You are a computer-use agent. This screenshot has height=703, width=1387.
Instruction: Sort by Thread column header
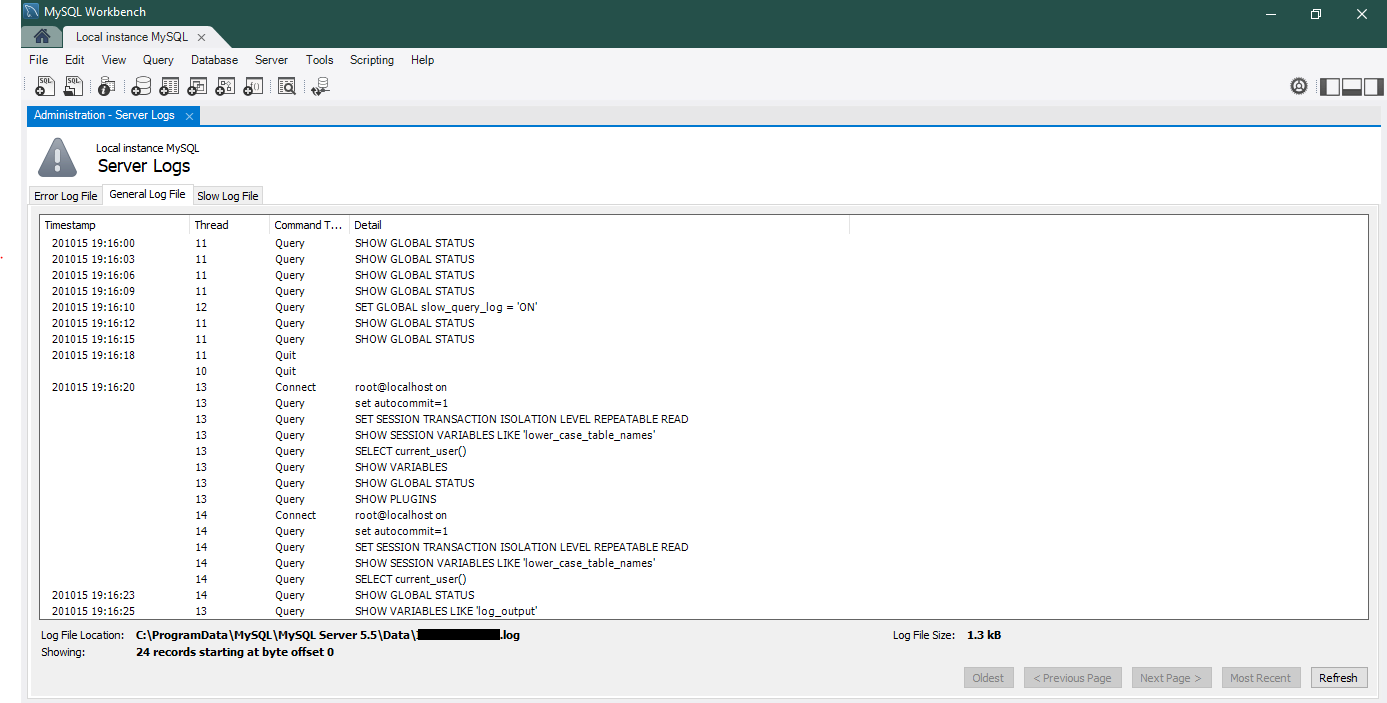click(229, 225)
